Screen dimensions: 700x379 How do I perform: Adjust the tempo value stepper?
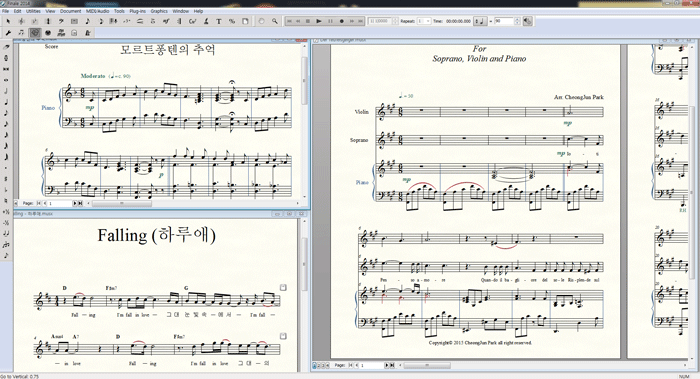click(517, 21)
